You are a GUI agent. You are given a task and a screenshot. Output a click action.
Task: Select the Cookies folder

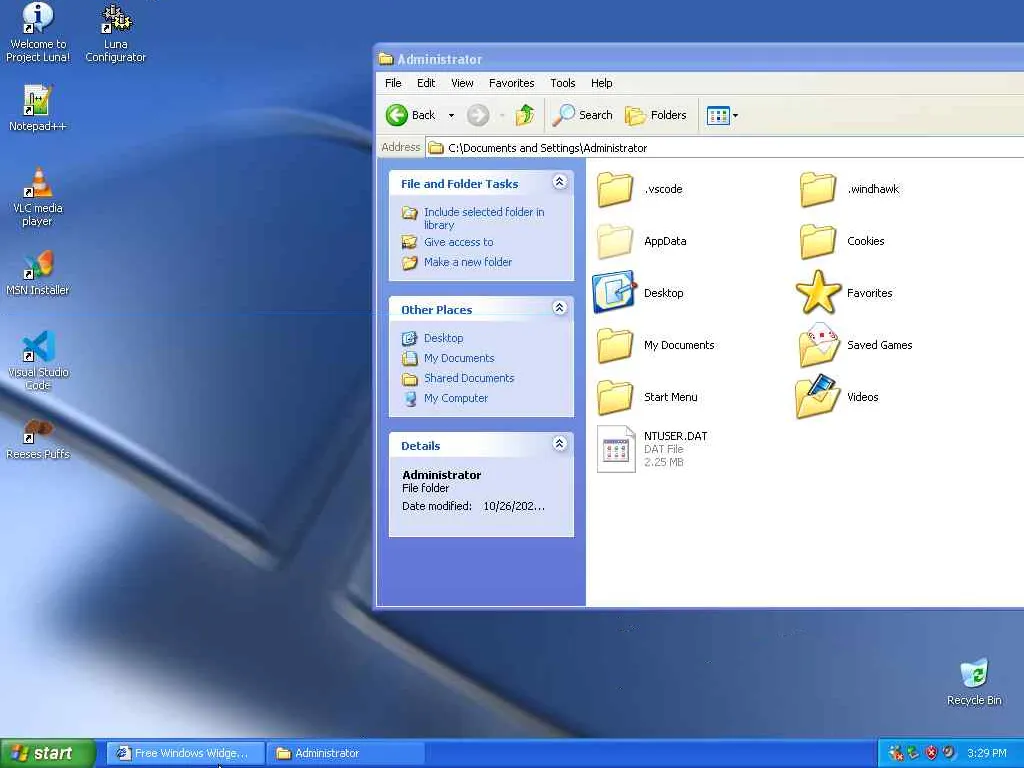[842, 241]
